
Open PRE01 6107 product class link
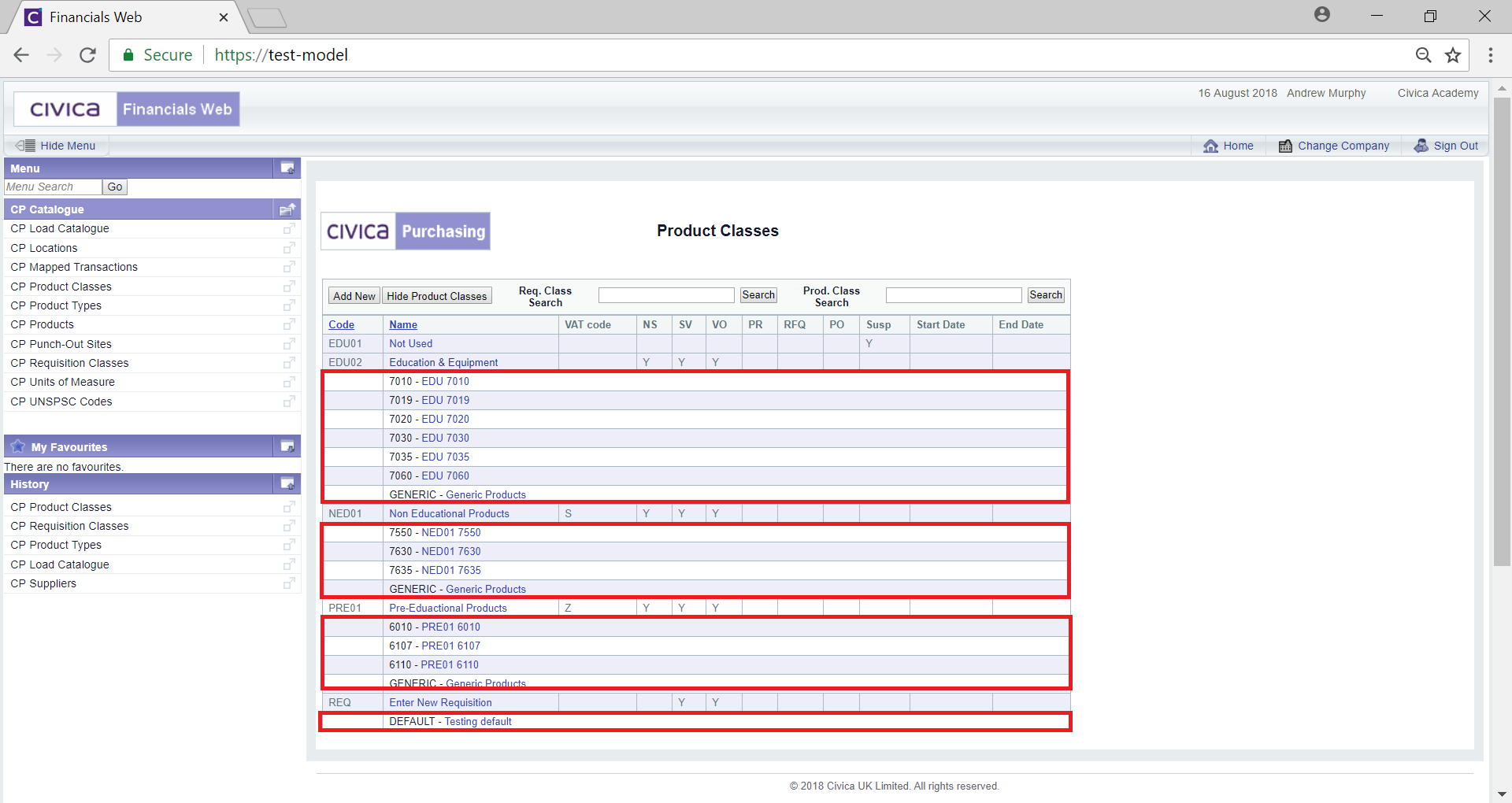pyautogui.click(x=451, y=646)
